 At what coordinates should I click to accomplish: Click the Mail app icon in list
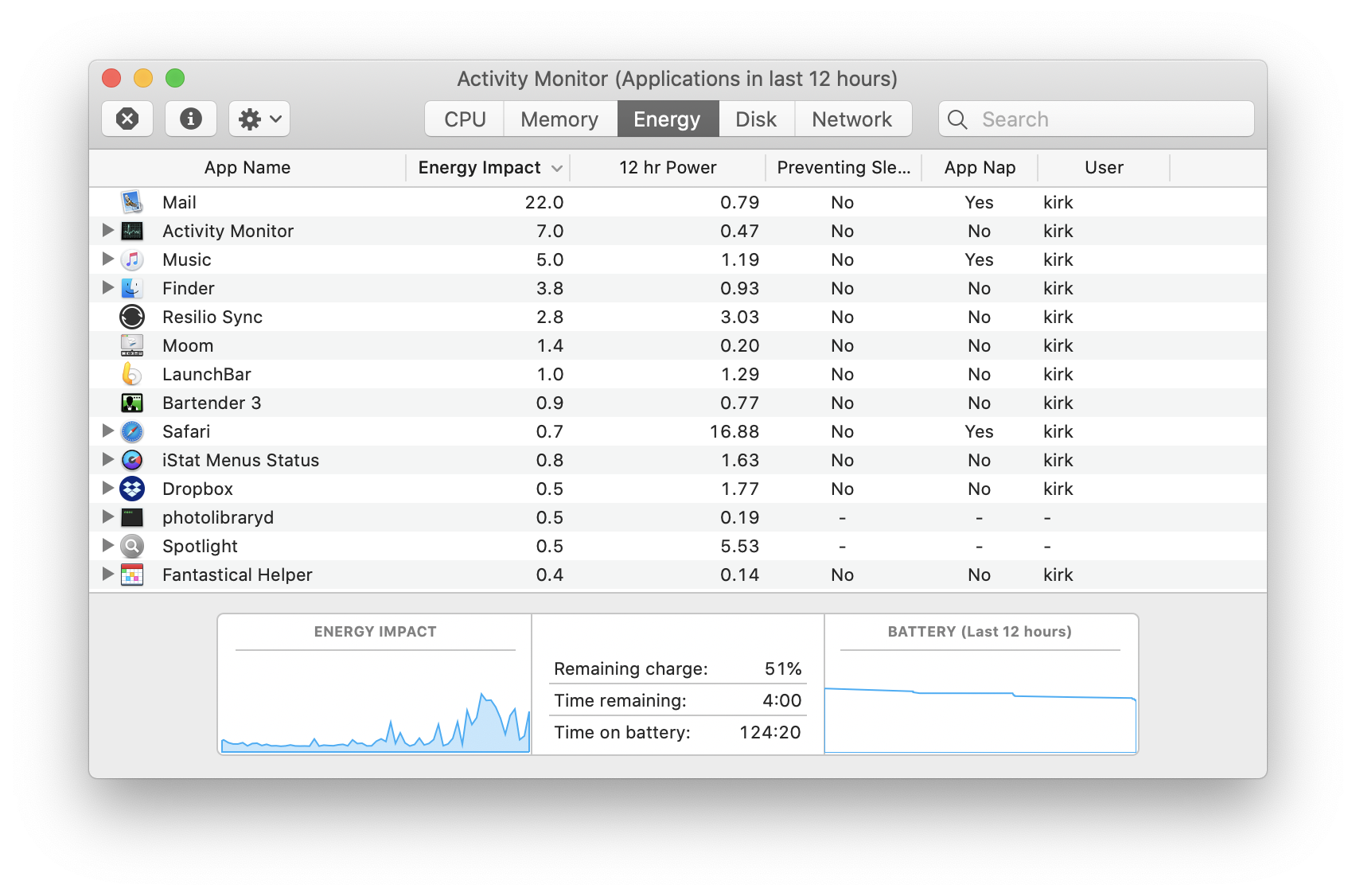[x=132, y=202]
